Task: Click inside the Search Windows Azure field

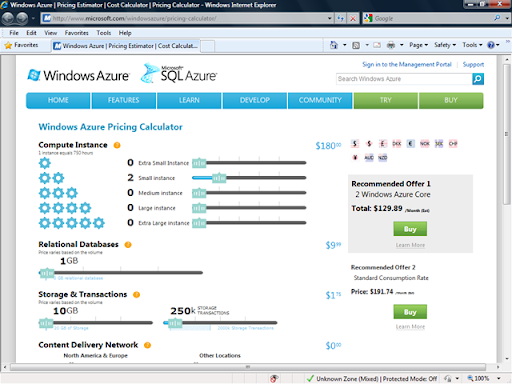Action: pos(404,79)
